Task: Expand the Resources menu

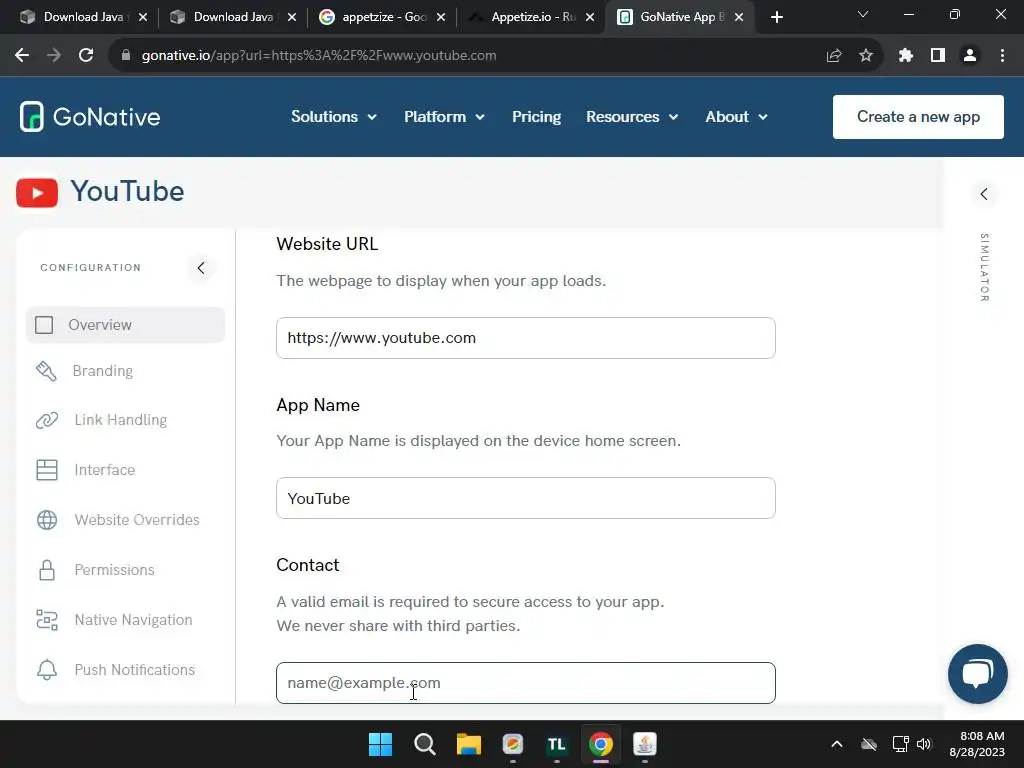Action: 632,117
